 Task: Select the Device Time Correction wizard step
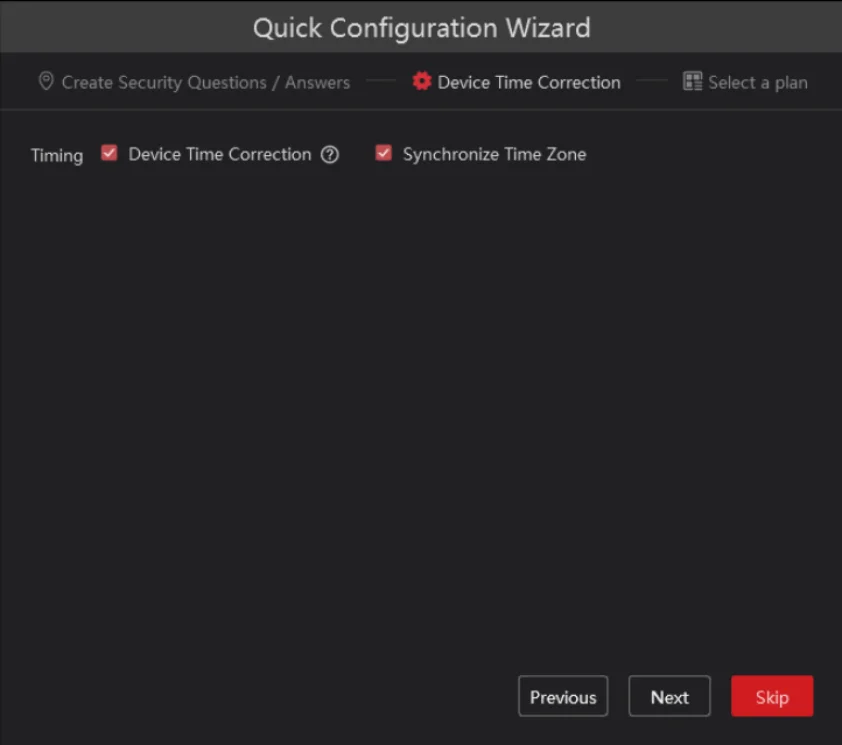click(x=529, y=83)
